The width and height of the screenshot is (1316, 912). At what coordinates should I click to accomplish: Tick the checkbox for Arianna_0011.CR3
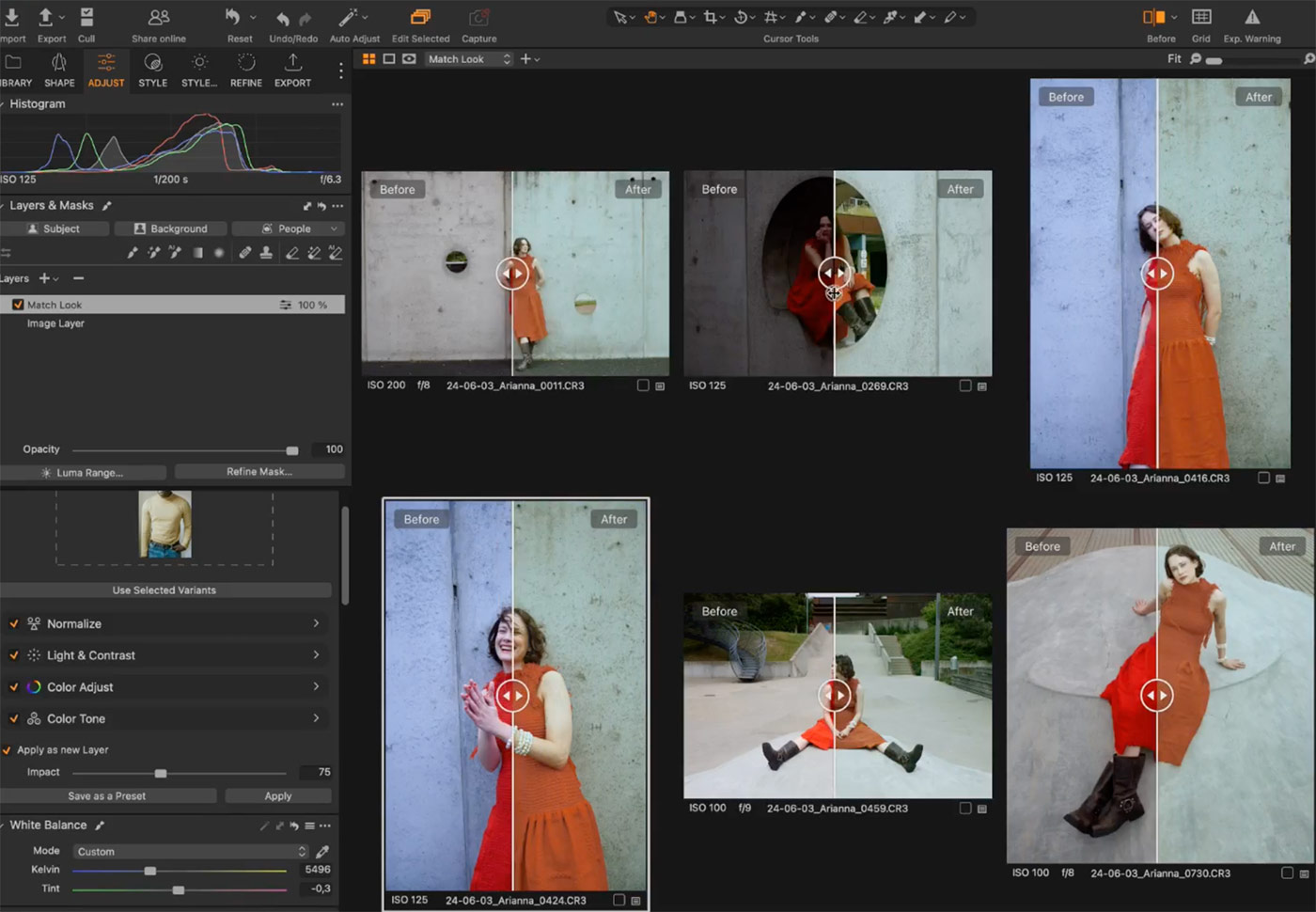[643, 385]
